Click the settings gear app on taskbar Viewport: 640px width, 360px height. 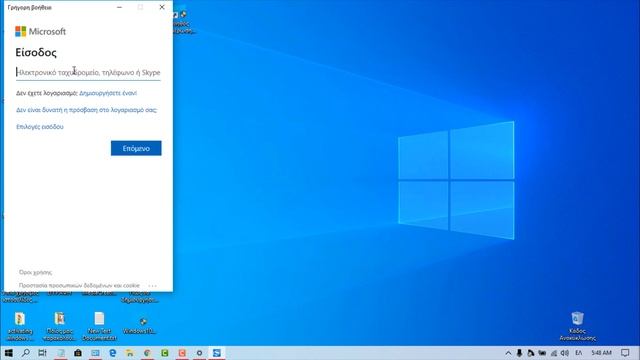point(199,353)
